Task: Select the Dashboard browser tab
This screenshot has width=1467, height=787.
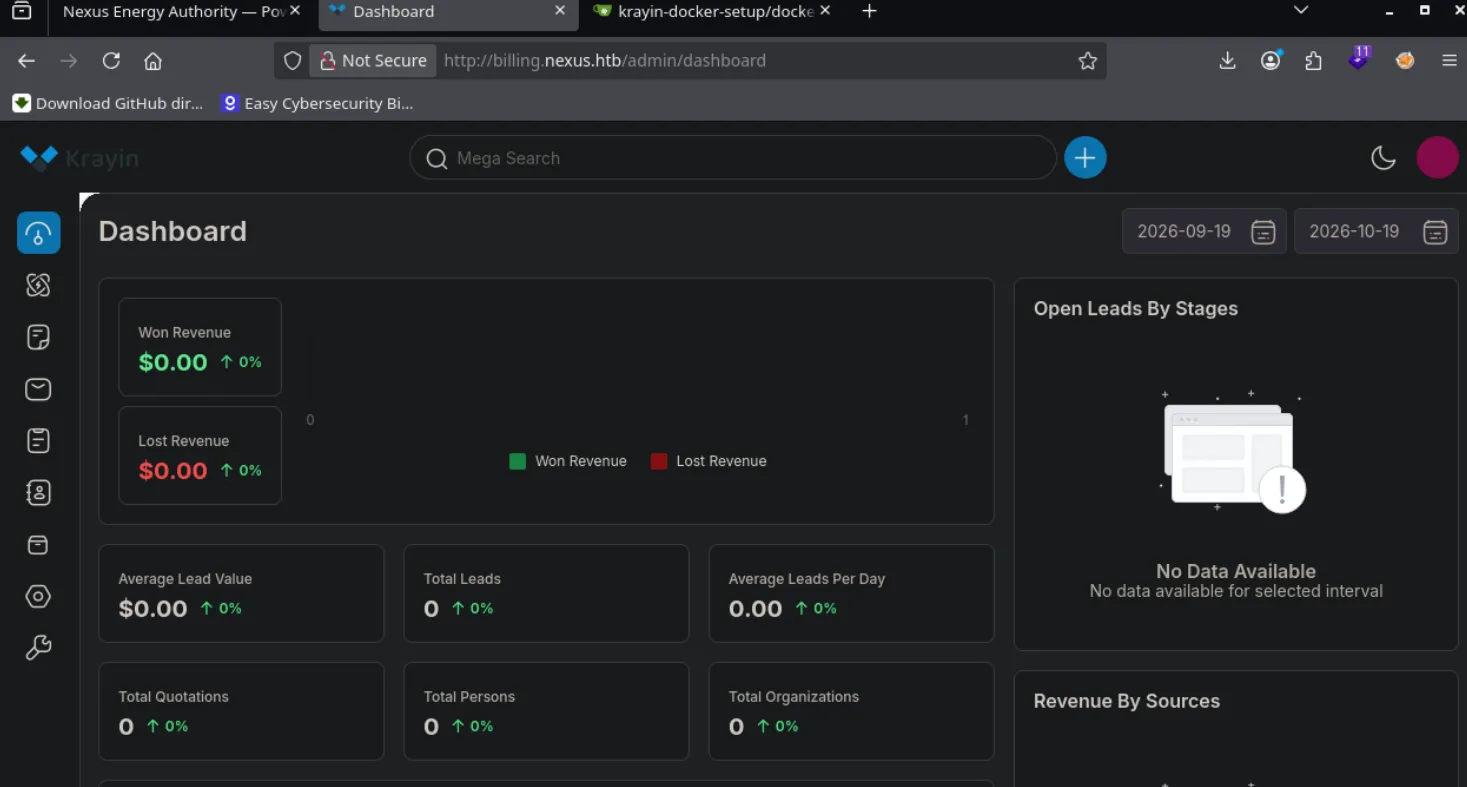Action: pyautogui.click(x=448, y=11)
